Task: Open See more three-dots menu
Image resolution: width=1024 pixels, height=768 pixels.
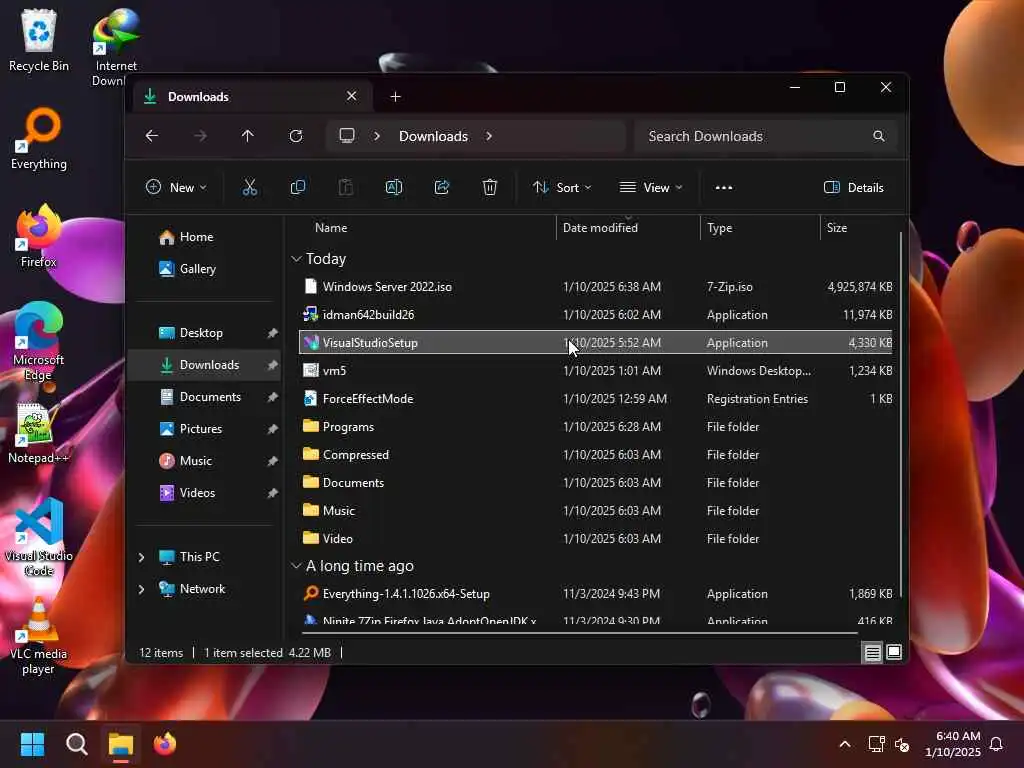Action: [x=724, y=187]
